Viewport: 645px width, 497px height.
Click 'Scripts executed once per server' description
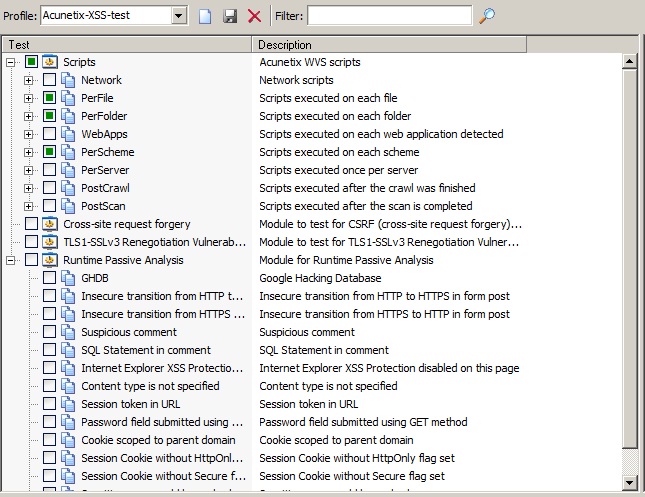tap(338, 170)
